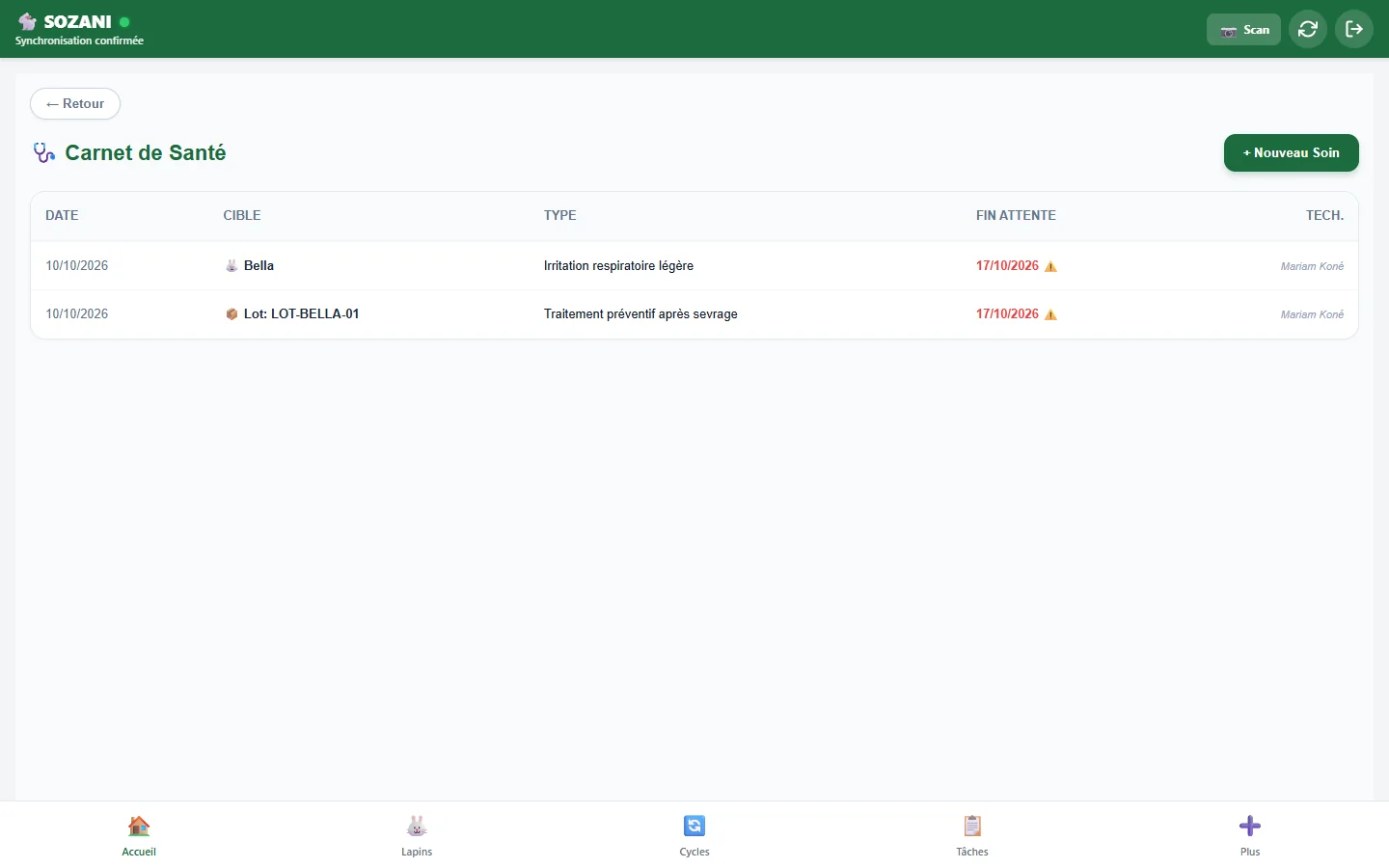This screenshot has width=1389, height=868.
Task: Click the Synchronisation confirmée status text
Action: coord(79,41)
